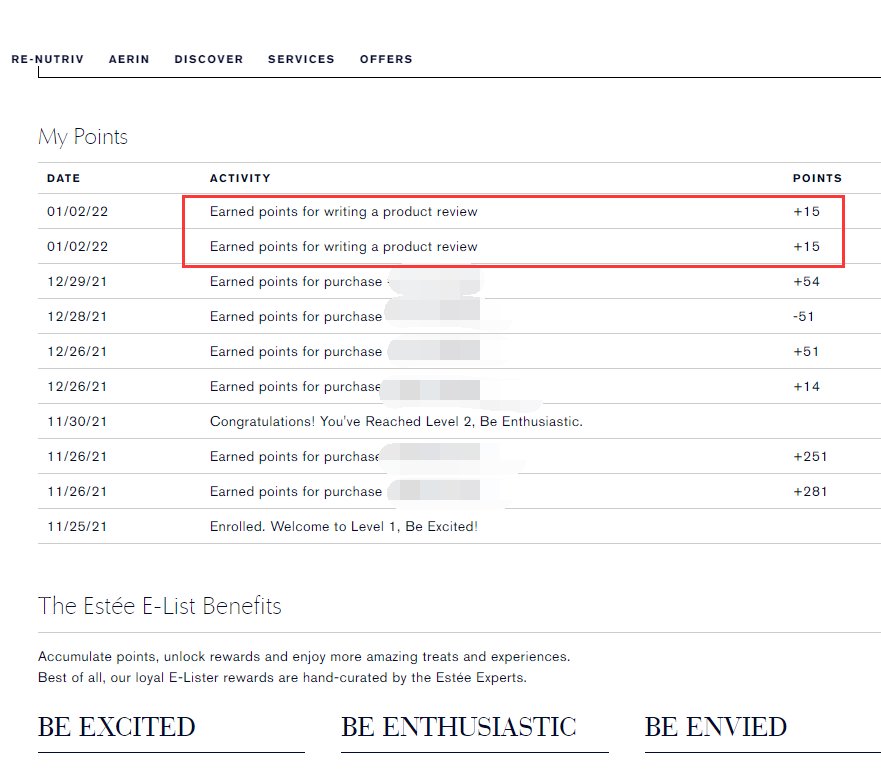The image size is (881, 770).
Task: Select the 11/25/21 date cell
Action: (77, 527)
